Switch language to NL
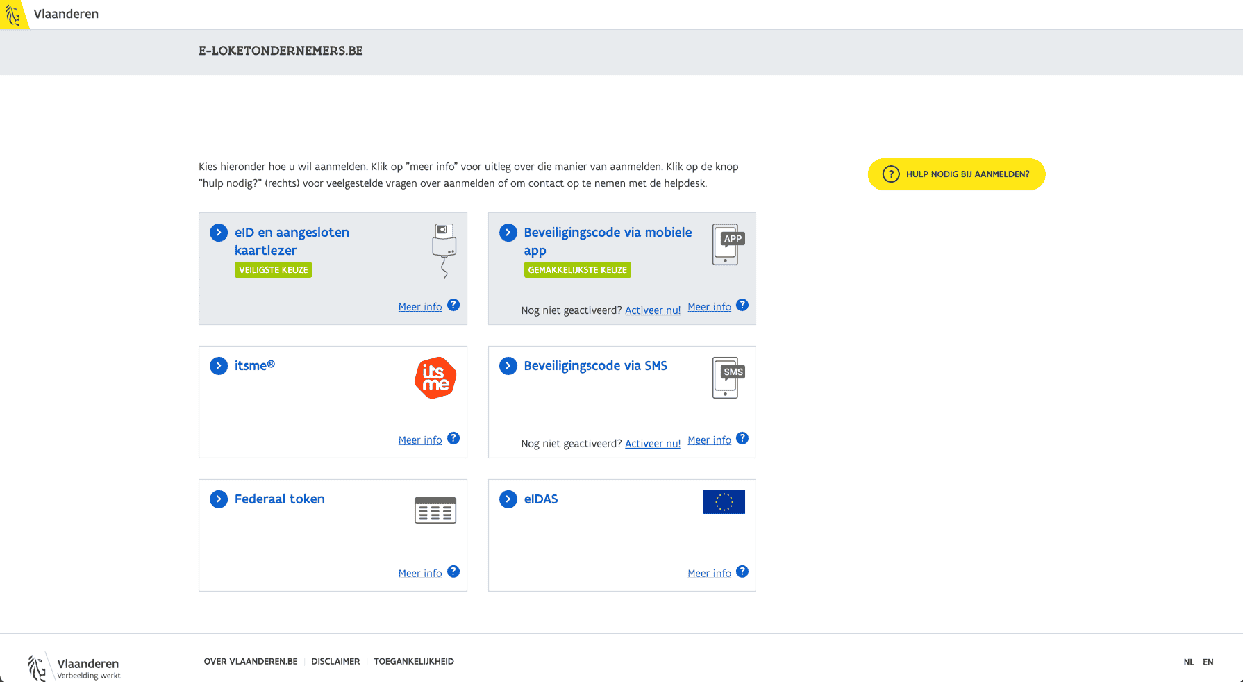The height and width of the screenshot is (682, 1243). tap(1188, 662)
